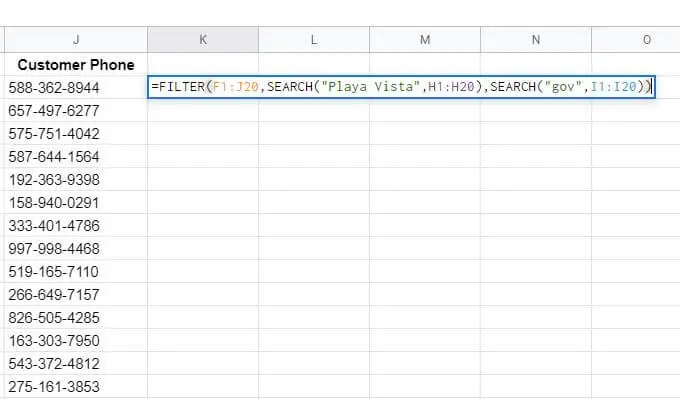Select column O header

click(x=636, y=40)
